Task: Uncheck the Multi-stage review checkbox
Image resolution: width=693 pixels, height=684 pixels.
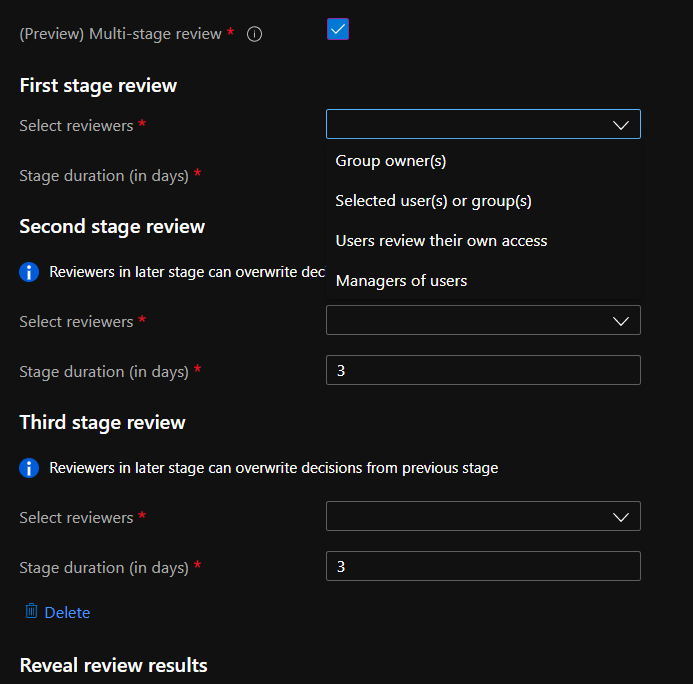Action: (338, 30)
